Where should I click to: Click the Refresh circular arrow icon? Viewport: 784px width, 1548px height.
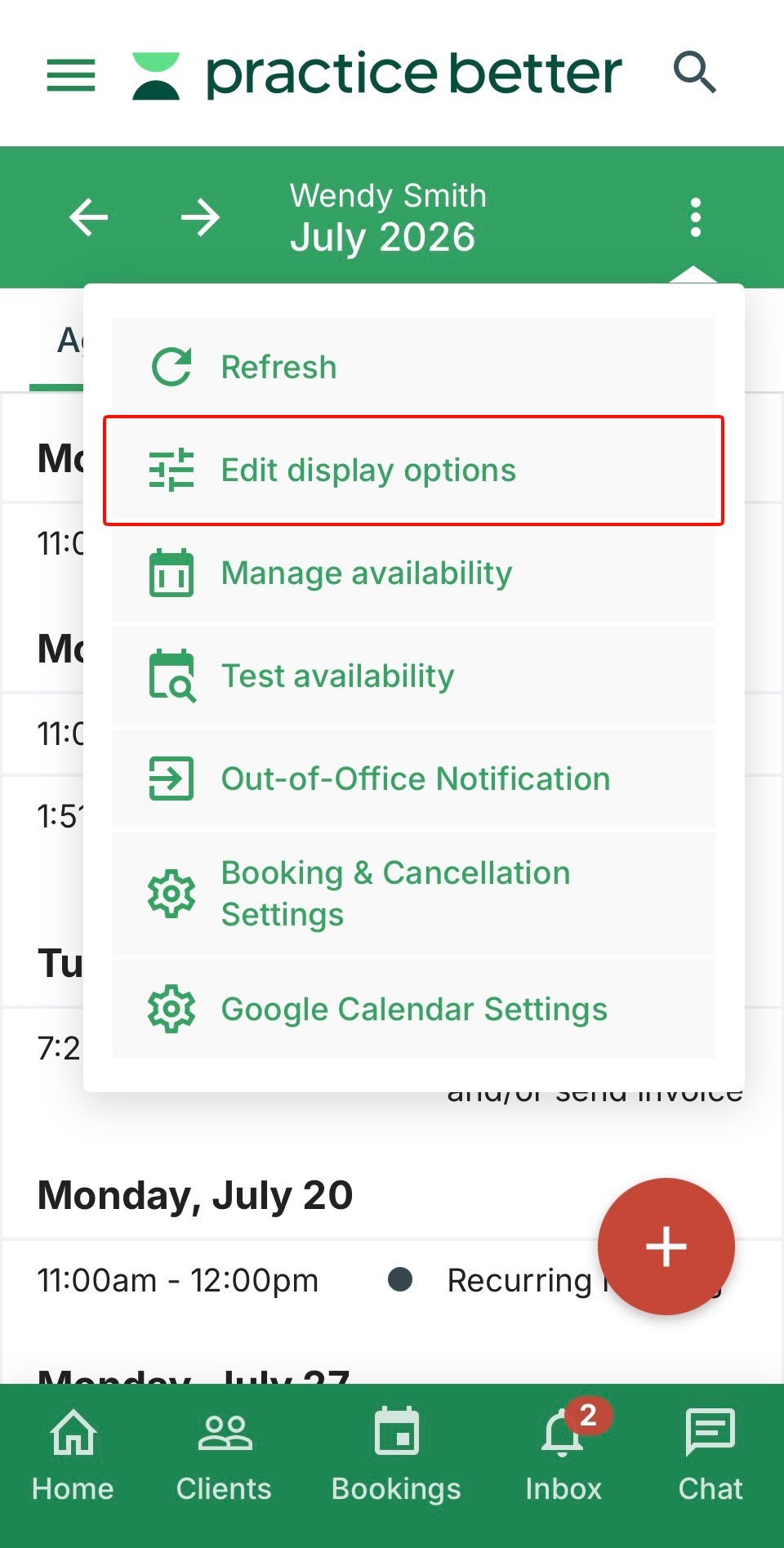[x=171, y=367]
